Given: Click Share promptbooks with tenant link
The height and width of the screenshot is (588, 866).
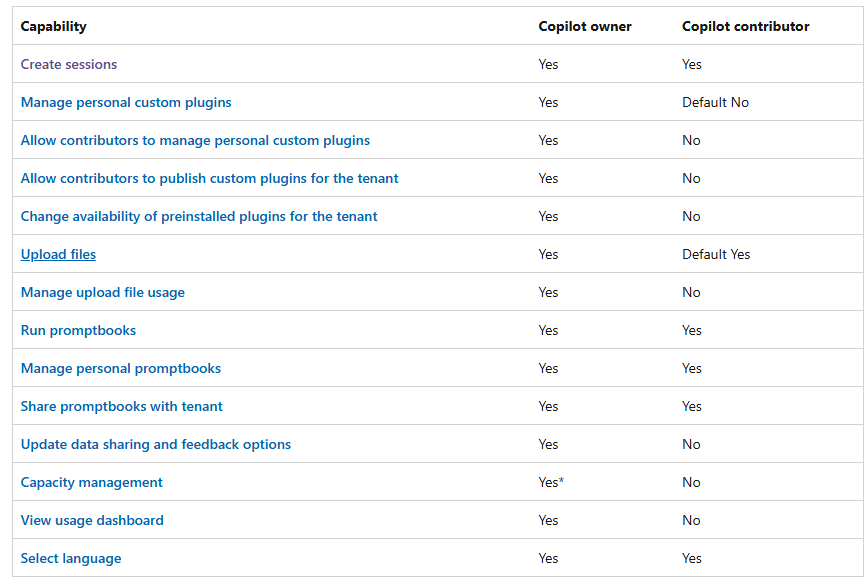Looking at the screenshot, I should click(x=122, y=406).
